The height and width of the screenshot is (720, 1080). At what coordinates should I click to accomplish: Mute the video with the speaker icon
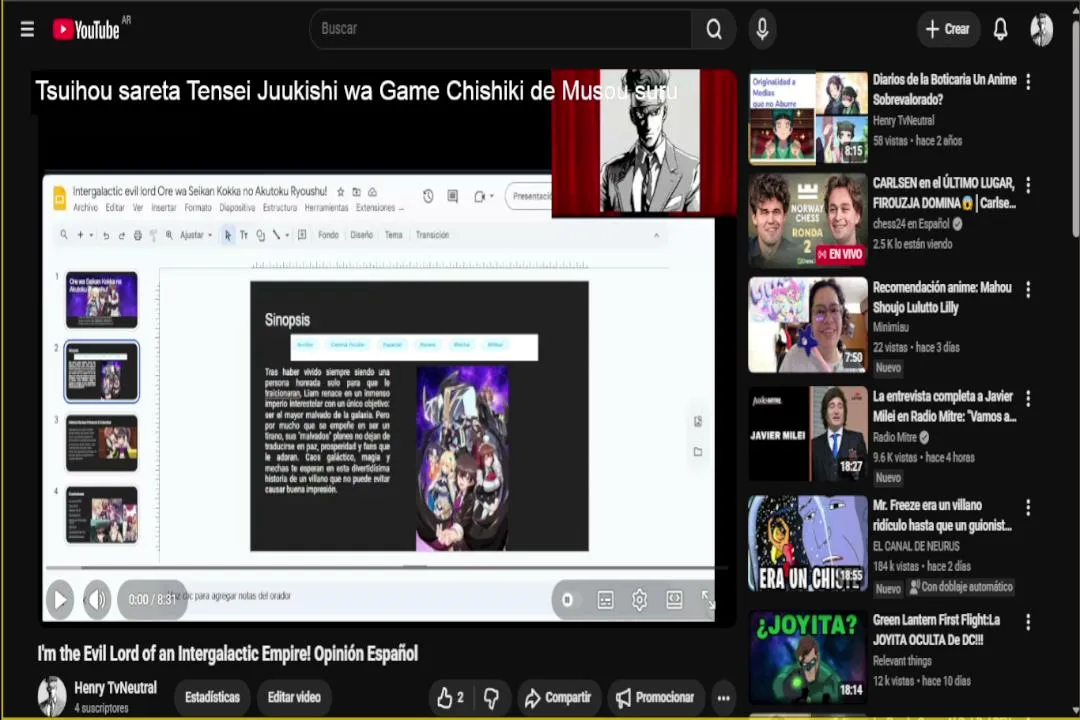point(97,599)
